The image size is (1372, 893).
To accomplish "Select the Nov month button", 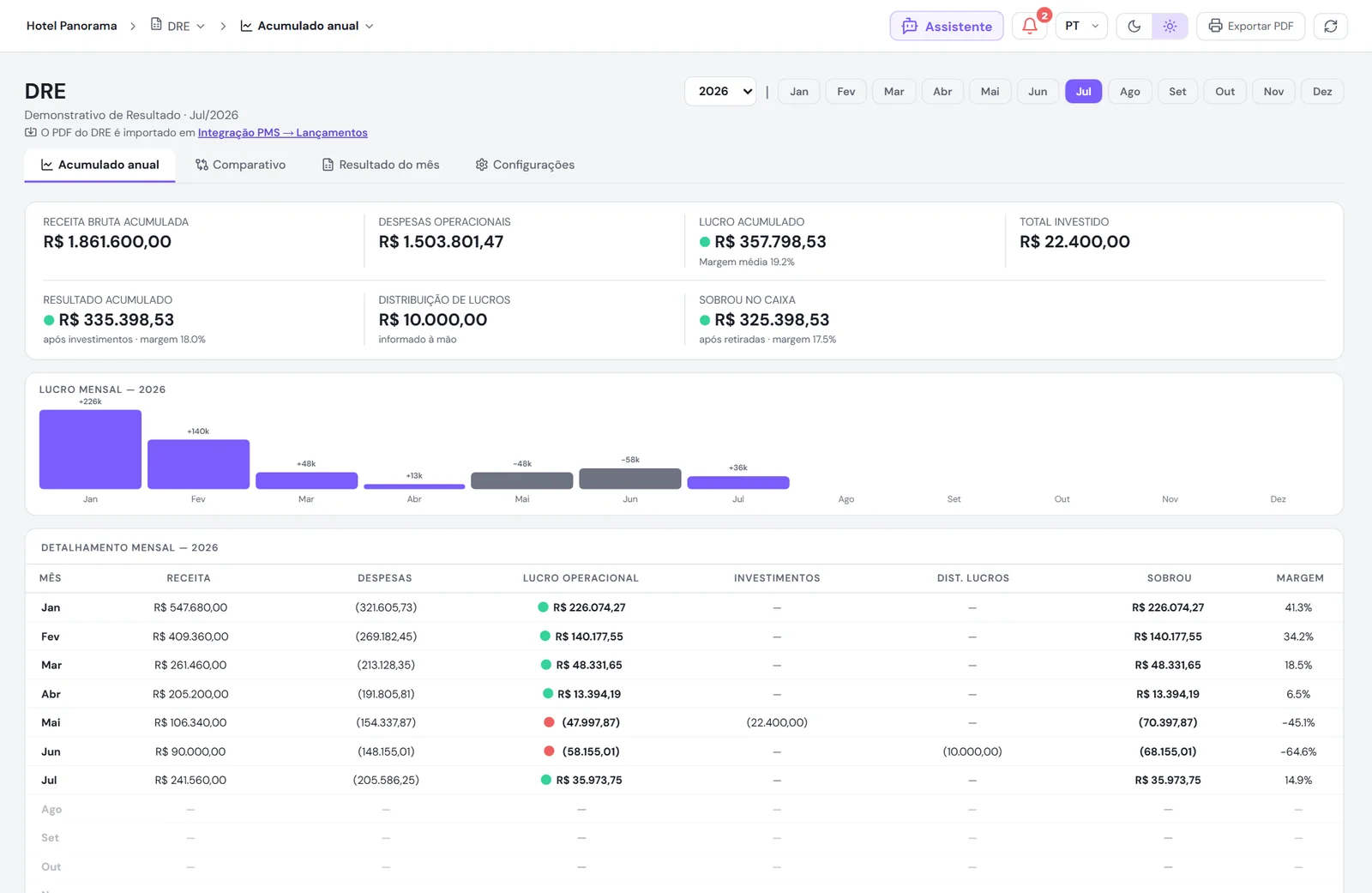I will (1273, 91).
